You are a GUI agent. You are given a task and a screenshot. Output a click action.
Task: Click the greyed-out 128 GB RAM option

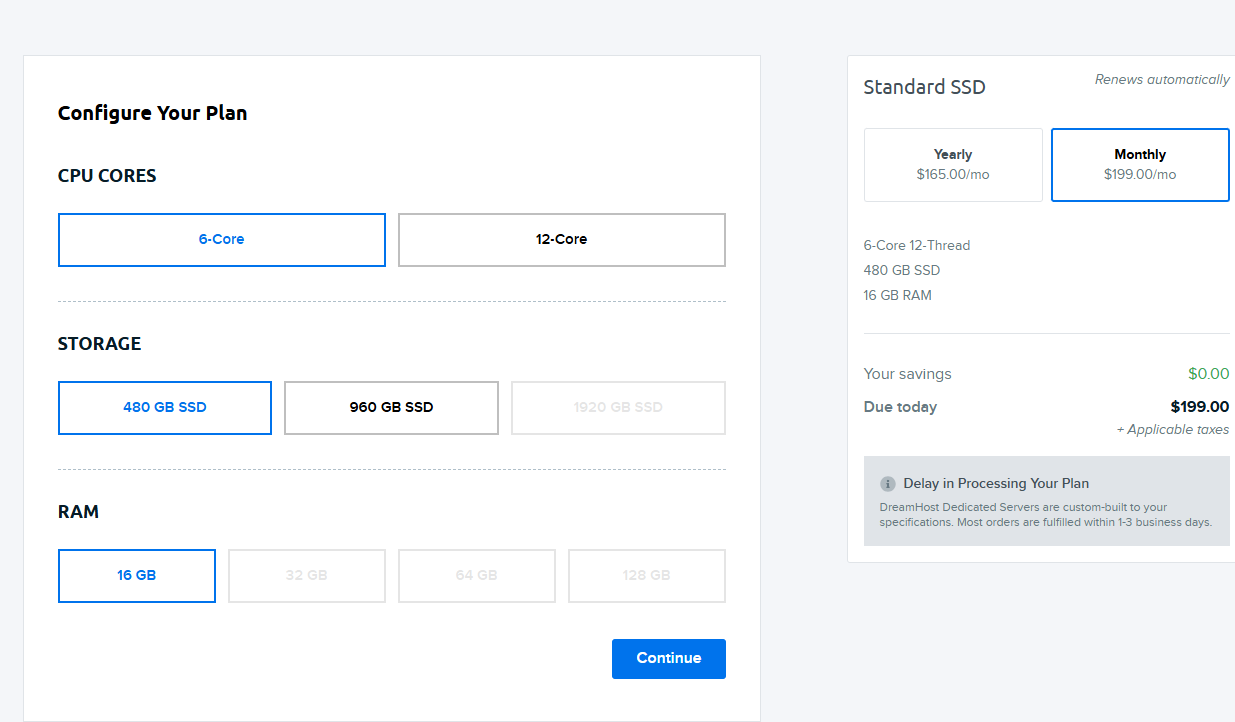coord(647,576)
